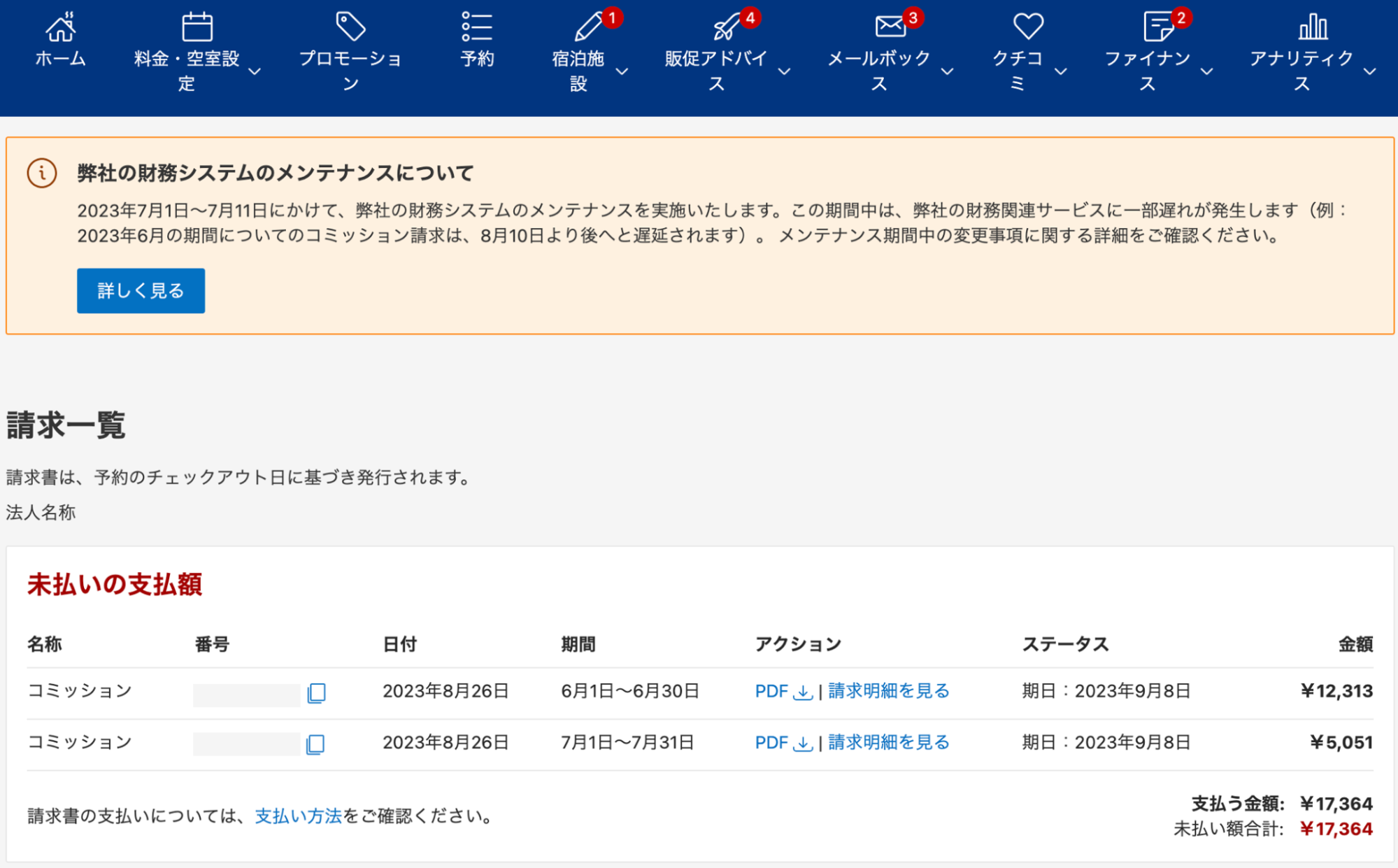
Task: Open the 支払い方法 link
Action: (x=298, y=816)
